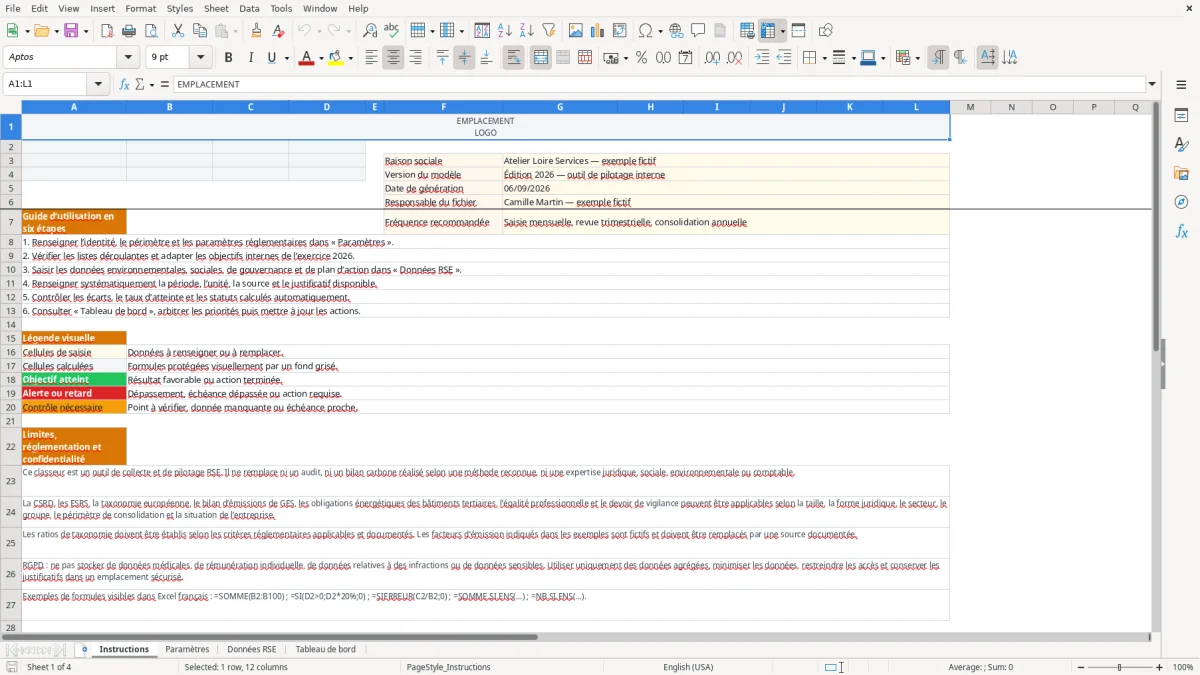
Task: Click Sort Descending icon
Action: click(527, 31)
